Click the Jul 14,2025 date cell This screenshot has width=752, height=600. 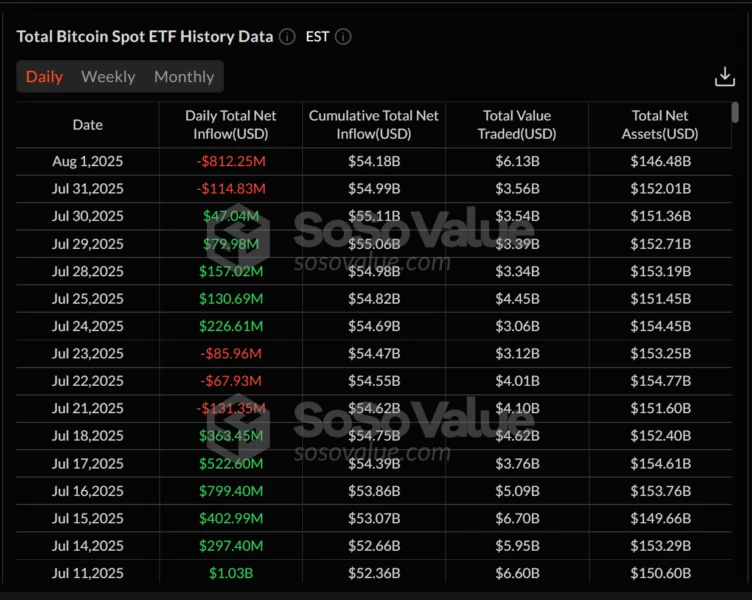point(87,545)
